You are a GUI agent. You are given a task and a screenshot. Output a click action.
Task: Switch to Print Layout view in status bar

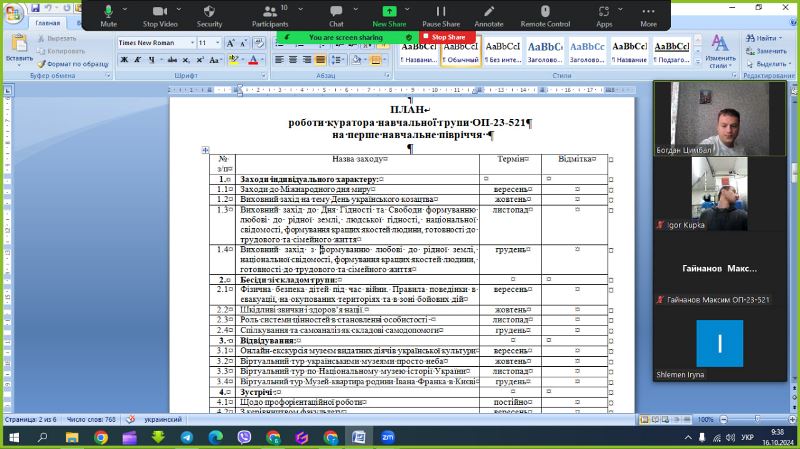point(645,419)
